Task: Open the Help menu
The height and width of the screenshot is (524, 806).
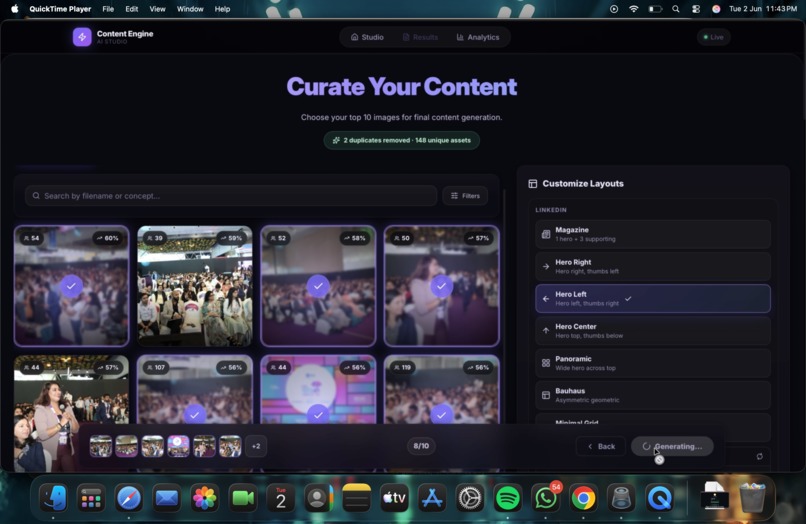Action: coord(222,9)
